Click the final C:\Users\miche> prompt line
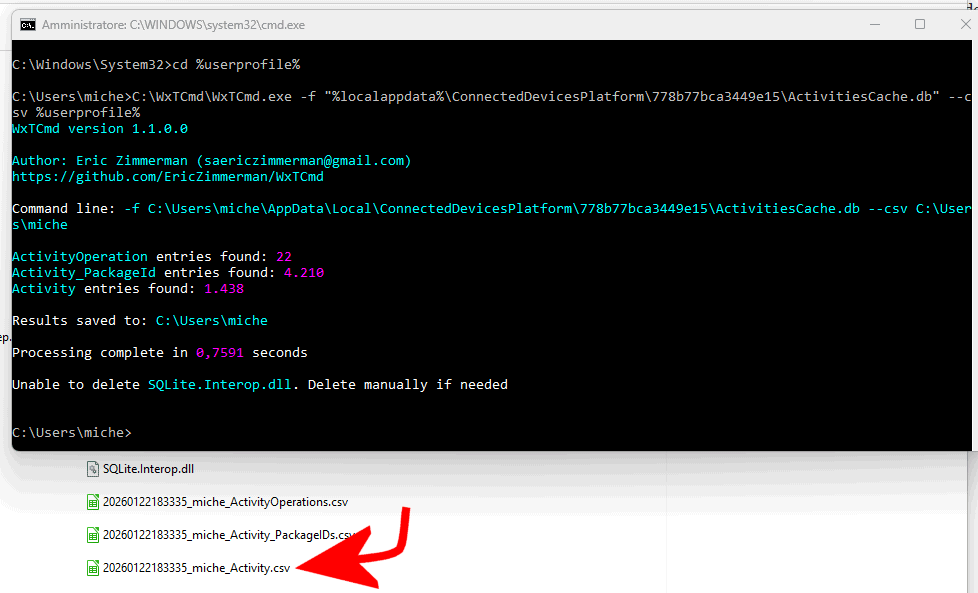 pos(71,433)
